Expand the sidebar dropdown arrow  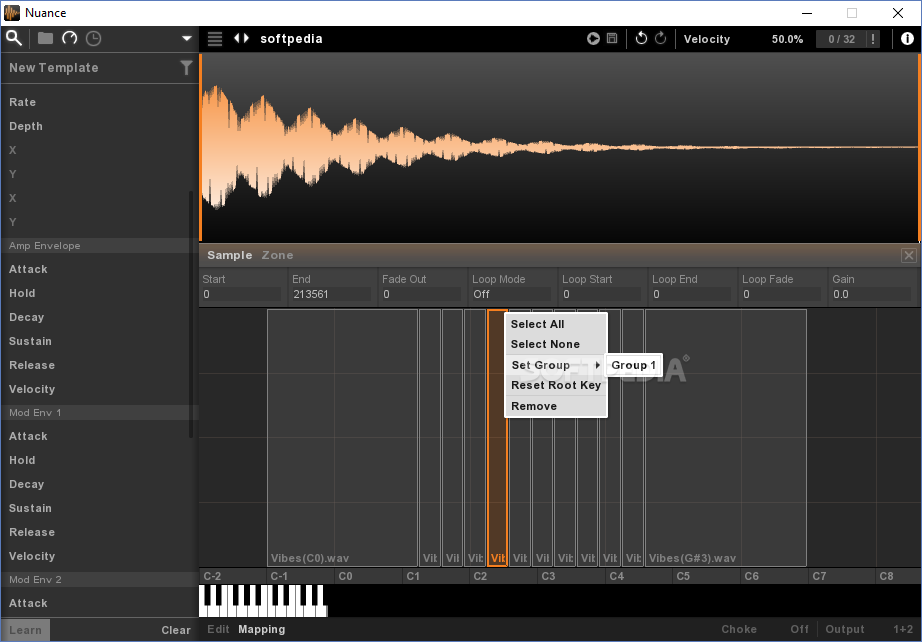tap(186, 39)
